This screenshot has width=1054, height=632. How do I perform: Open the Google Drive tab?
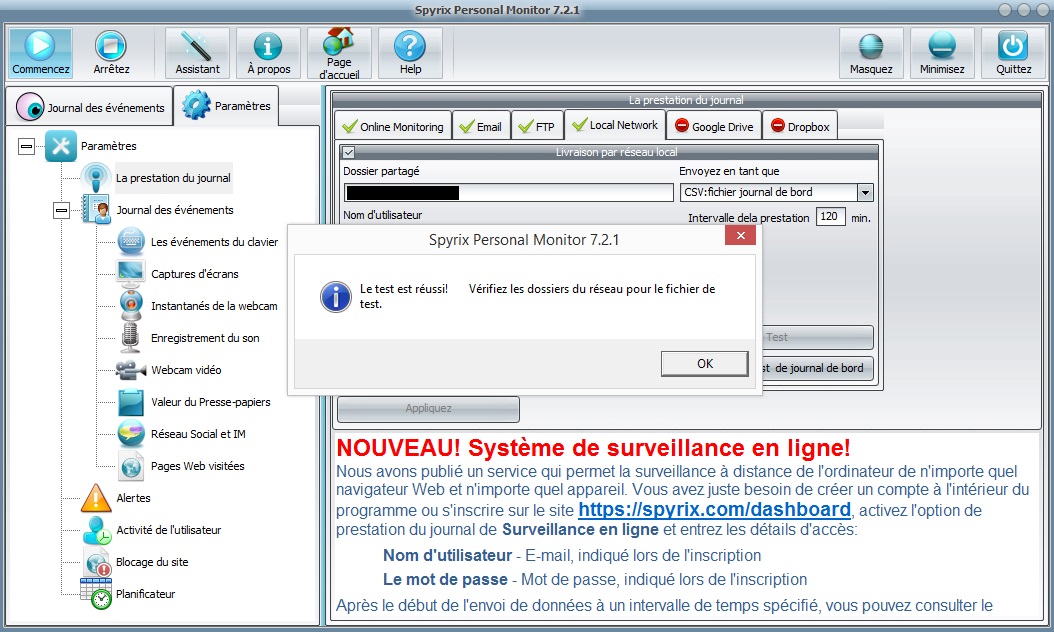tap(714, 126)
